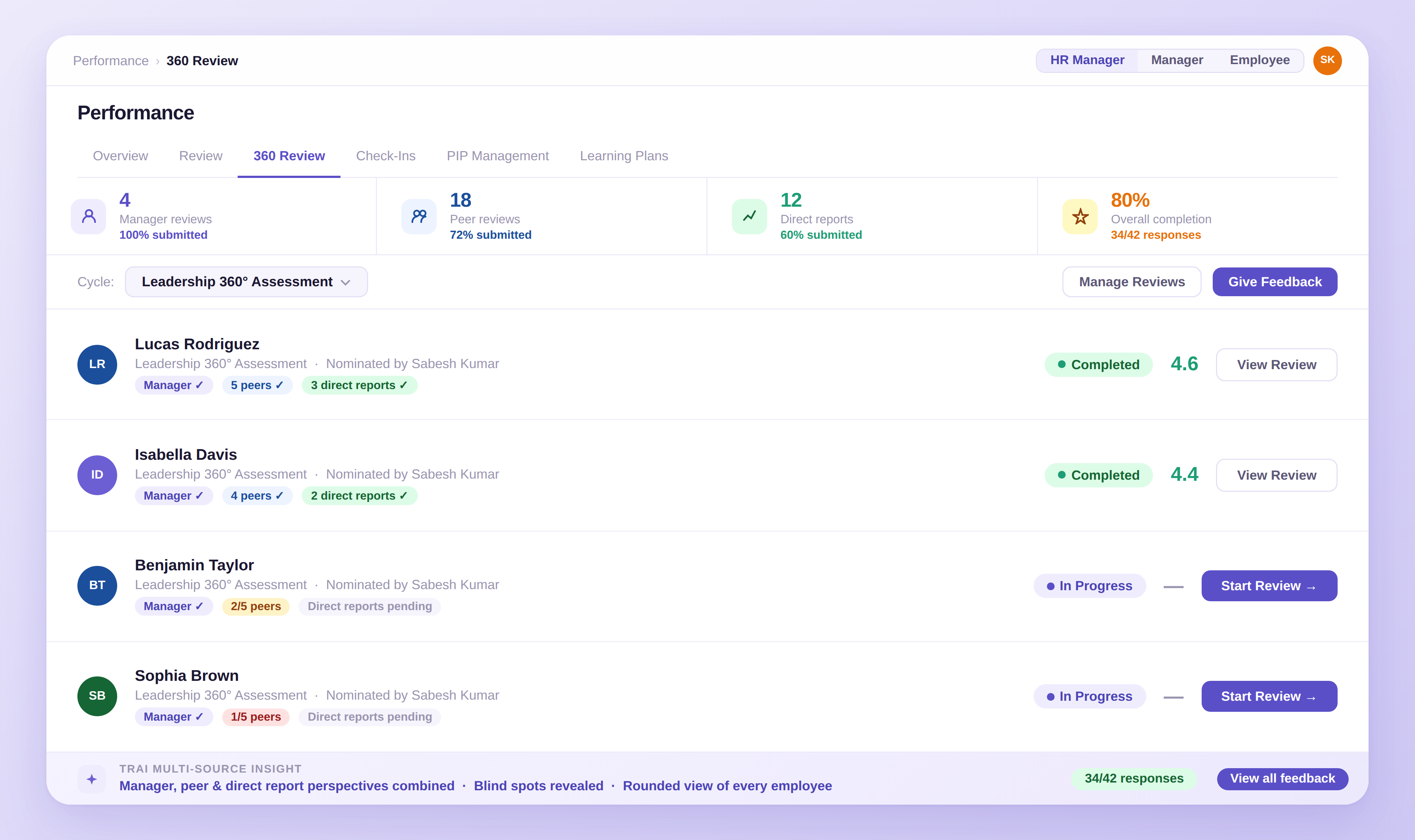Image resolution: width=1415 pixels, height=840 pixels.
Task: Switch role view to HR Manager
Action: coord(1087,60)
